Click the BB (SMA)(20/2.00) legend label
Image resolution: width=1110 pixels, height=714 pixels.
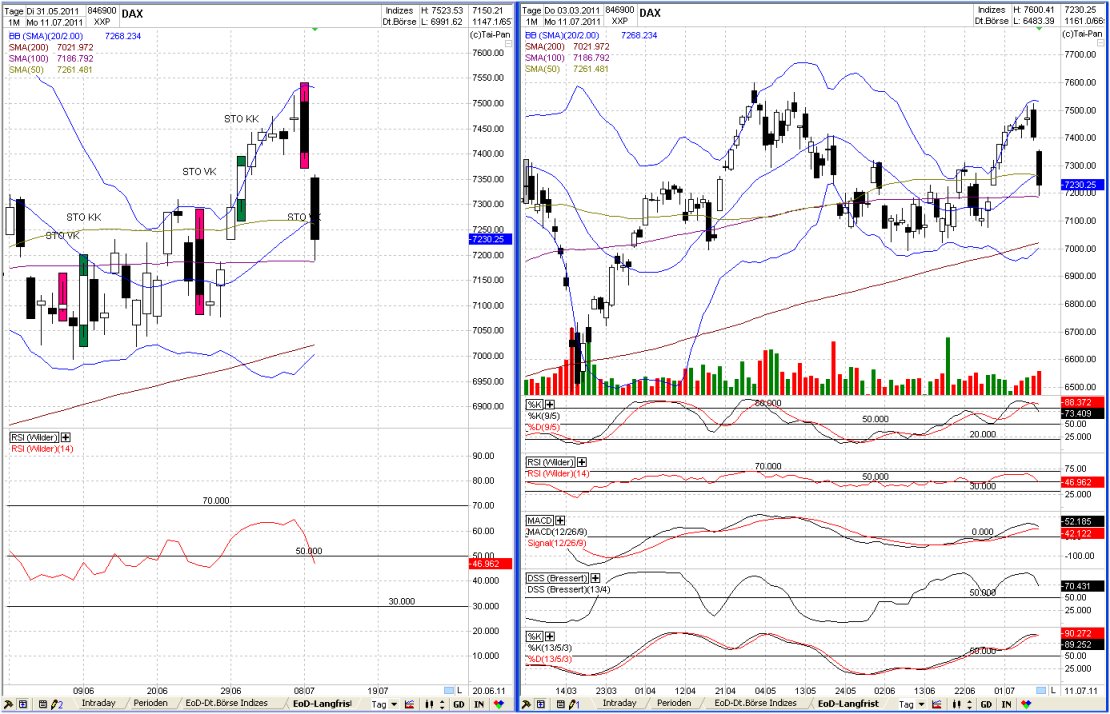coord(45,34)
